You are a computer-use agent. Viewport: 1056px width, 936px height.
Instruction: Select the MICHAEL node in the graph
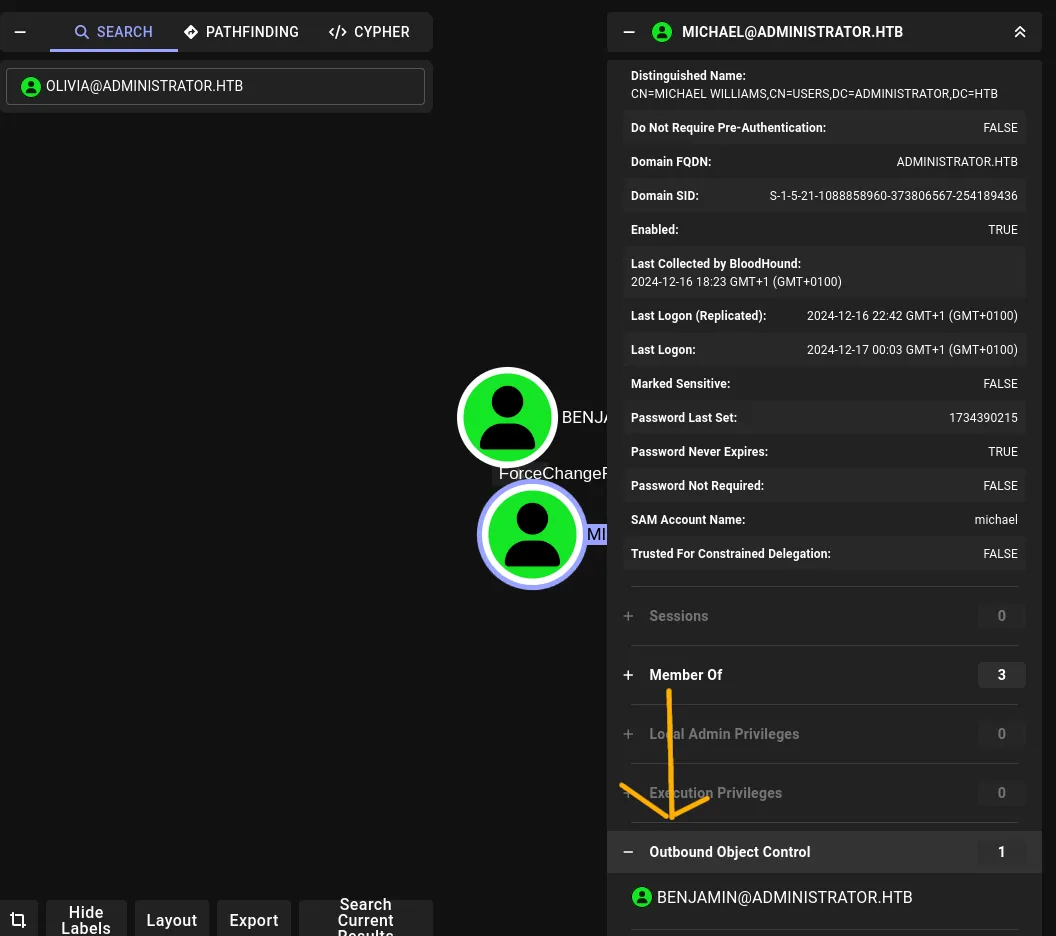532,534
